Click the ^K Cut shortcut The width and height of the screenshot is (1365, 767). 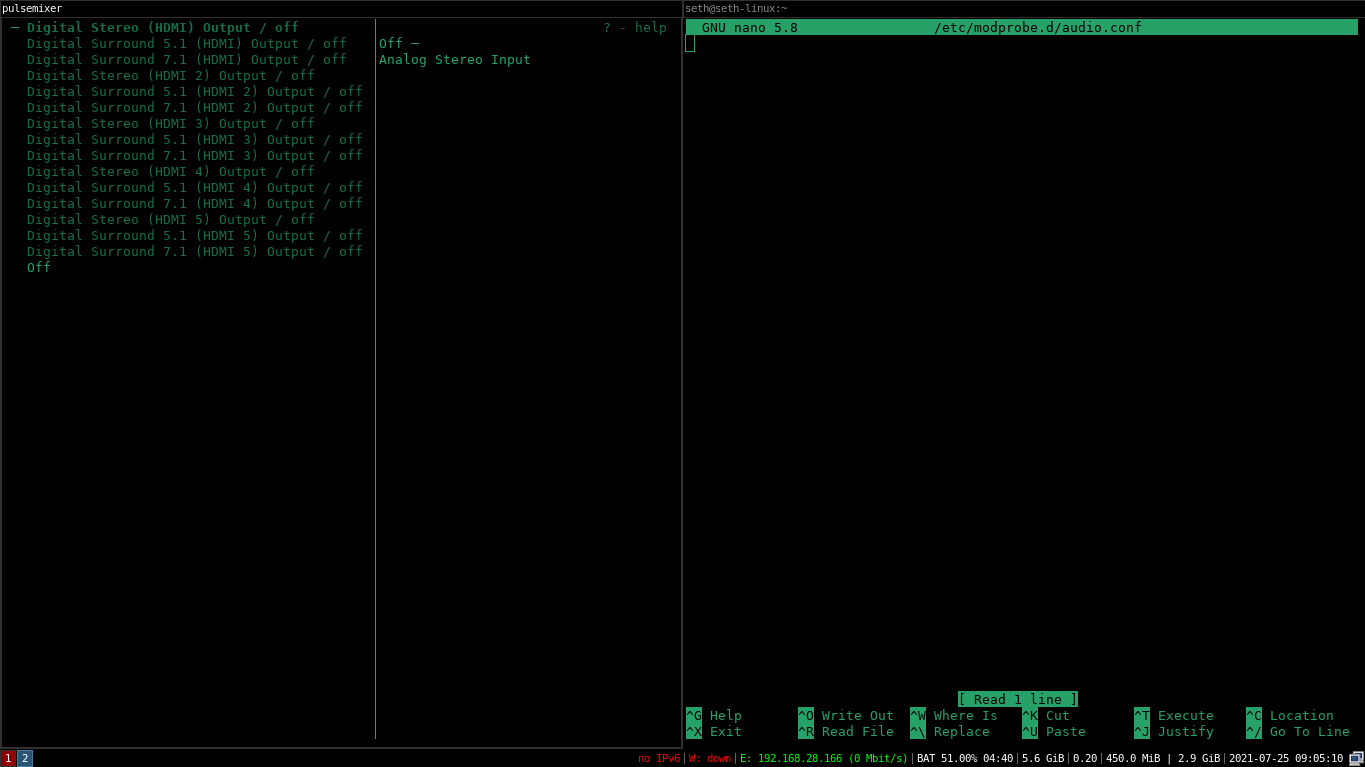tap(1046, 716)
